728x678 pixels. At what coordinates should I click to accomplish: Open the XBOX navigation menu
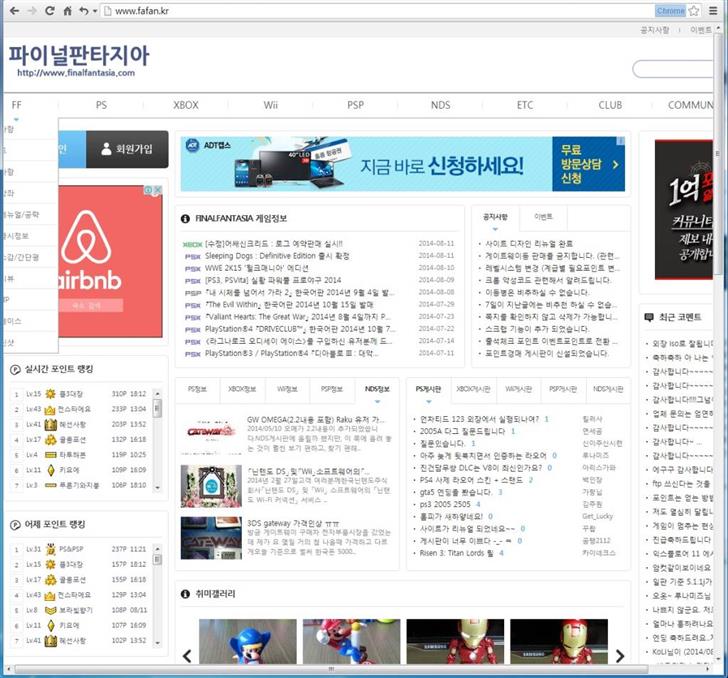186,105
